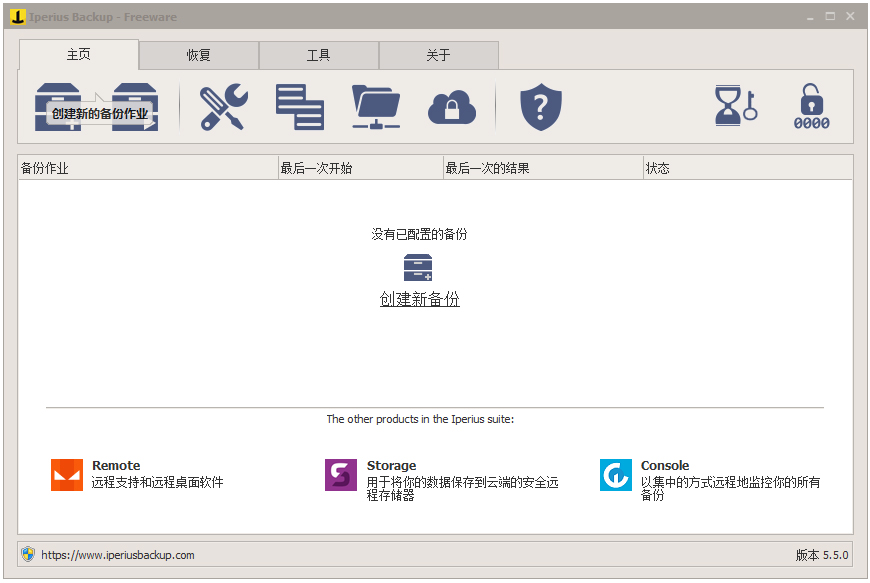The height and width of the screenshot is (583, 870).
Task: Click the shield icon in status bar
Action: tap(28, 554)
